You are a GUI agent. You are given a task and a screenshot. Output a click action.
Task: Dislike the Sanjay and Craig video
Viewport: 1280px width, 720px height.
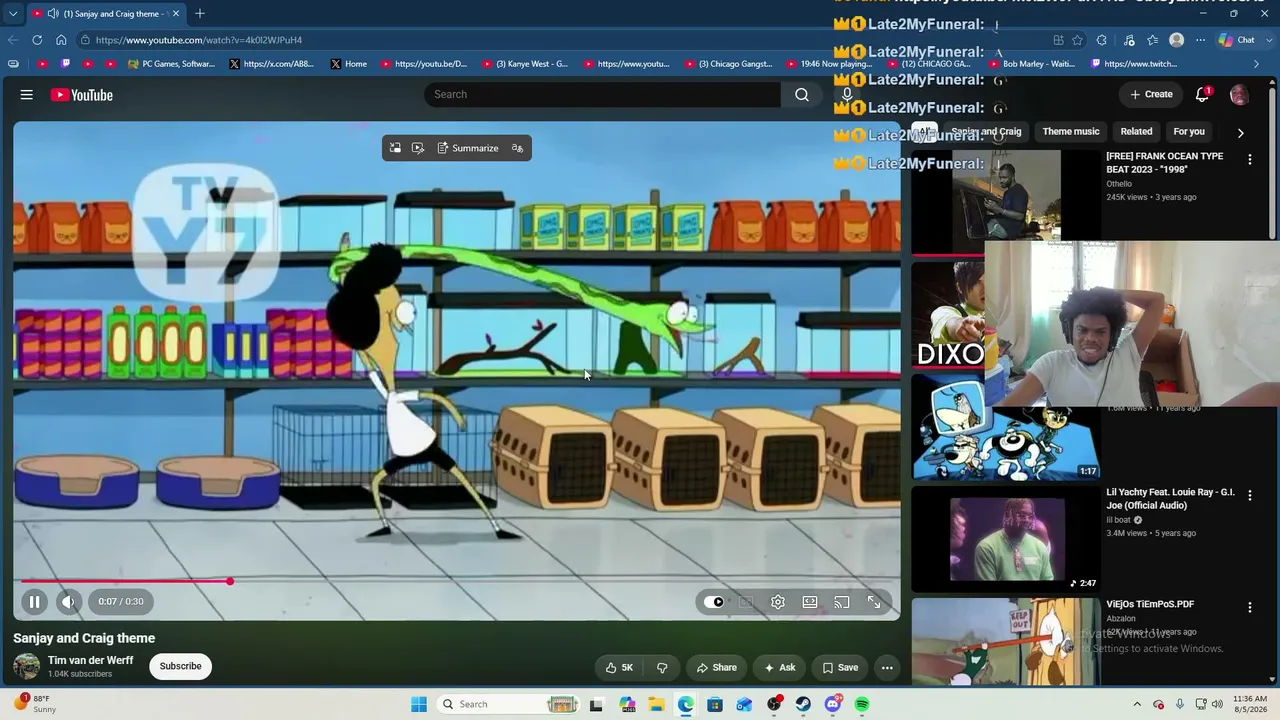click(662, 667)
